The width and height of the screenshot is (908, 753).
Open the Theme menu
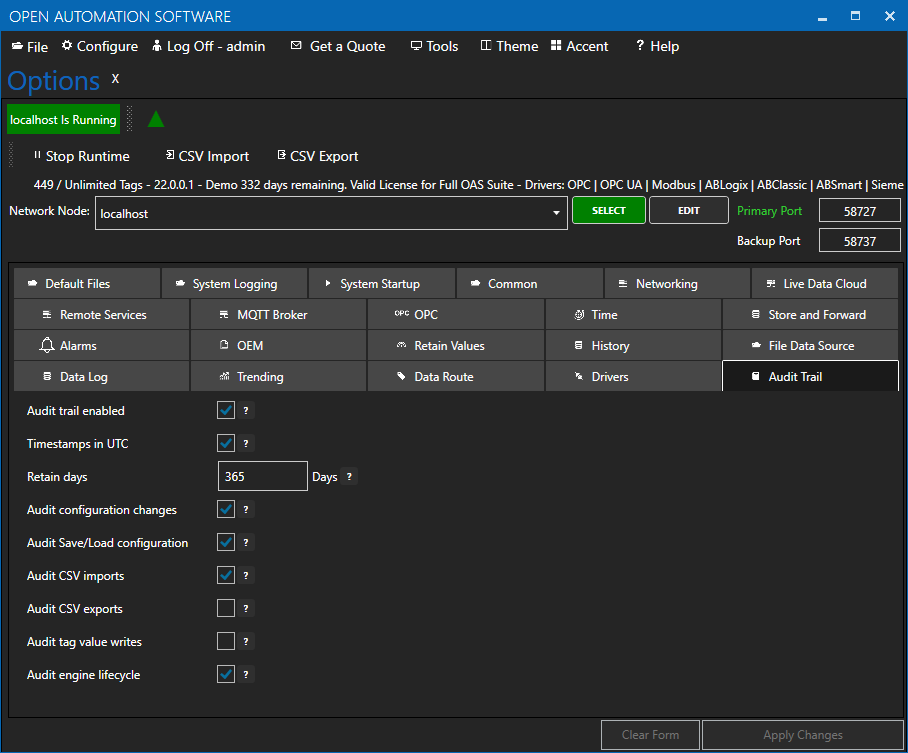[x=510, y=46]
